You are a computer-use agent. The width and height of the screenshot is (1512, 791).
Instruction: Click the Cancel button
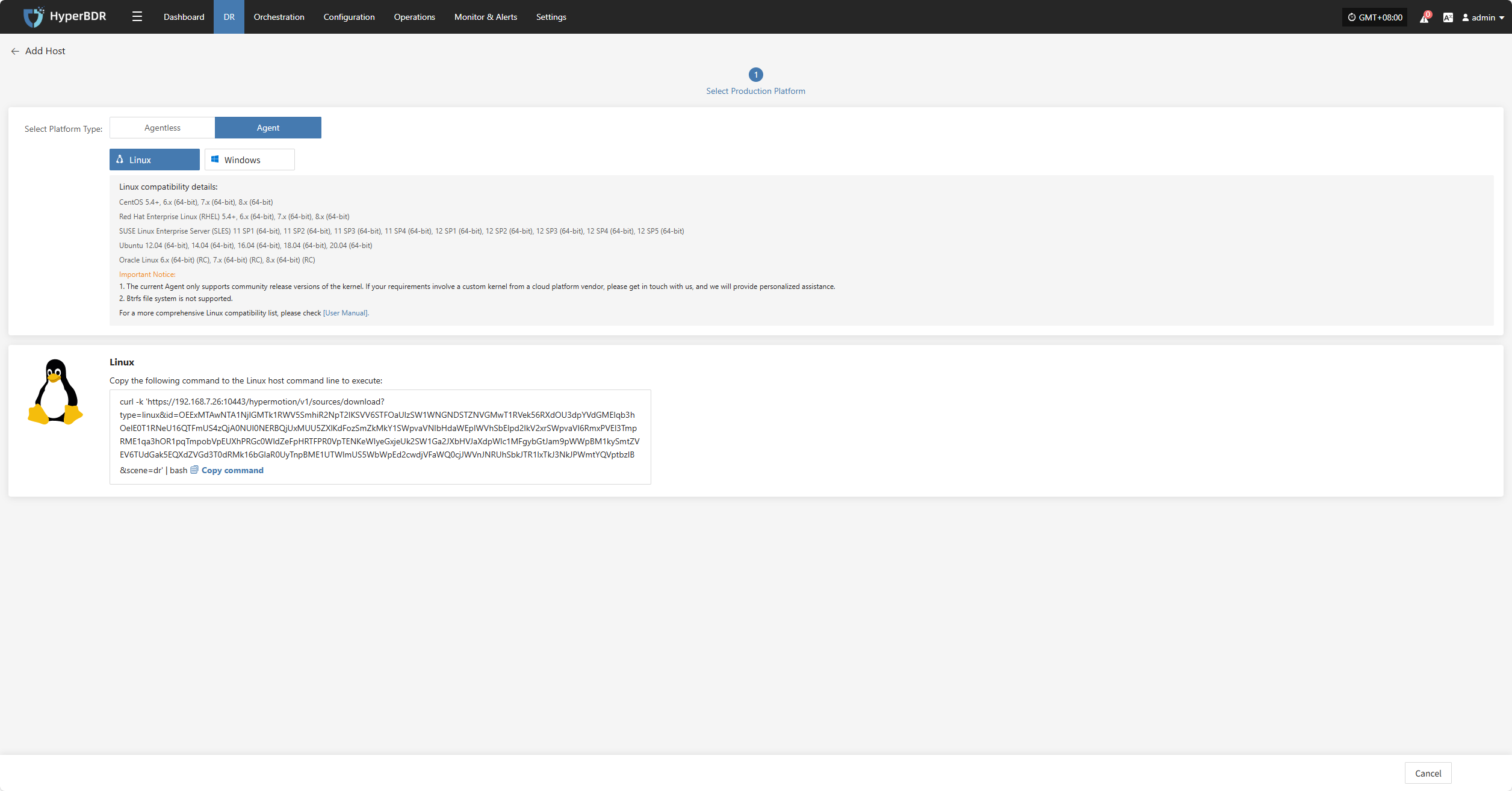[x=1428, y=773]
